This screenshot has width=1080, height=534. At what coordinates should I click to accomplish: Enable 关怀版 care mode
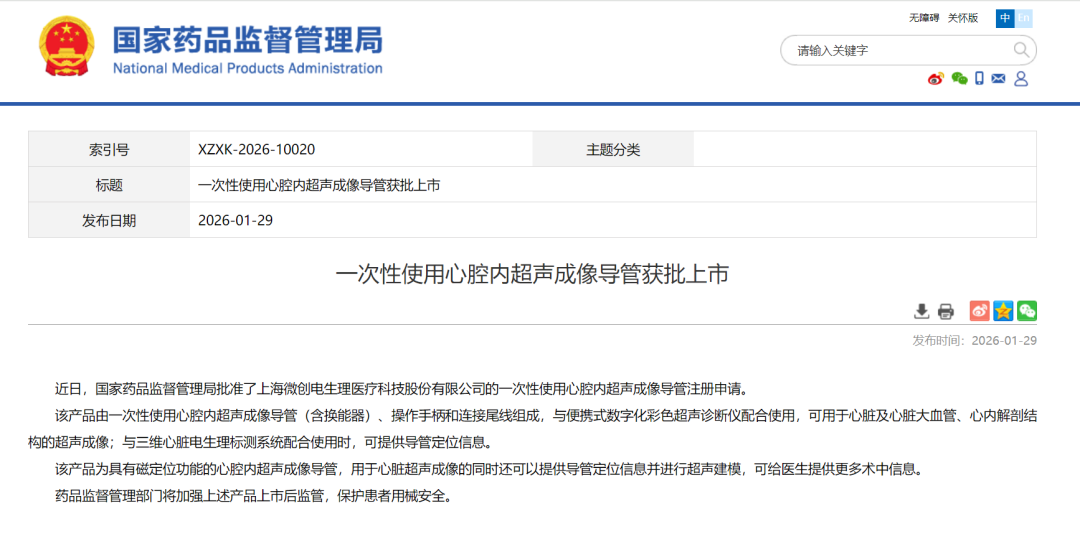(963, 18)
